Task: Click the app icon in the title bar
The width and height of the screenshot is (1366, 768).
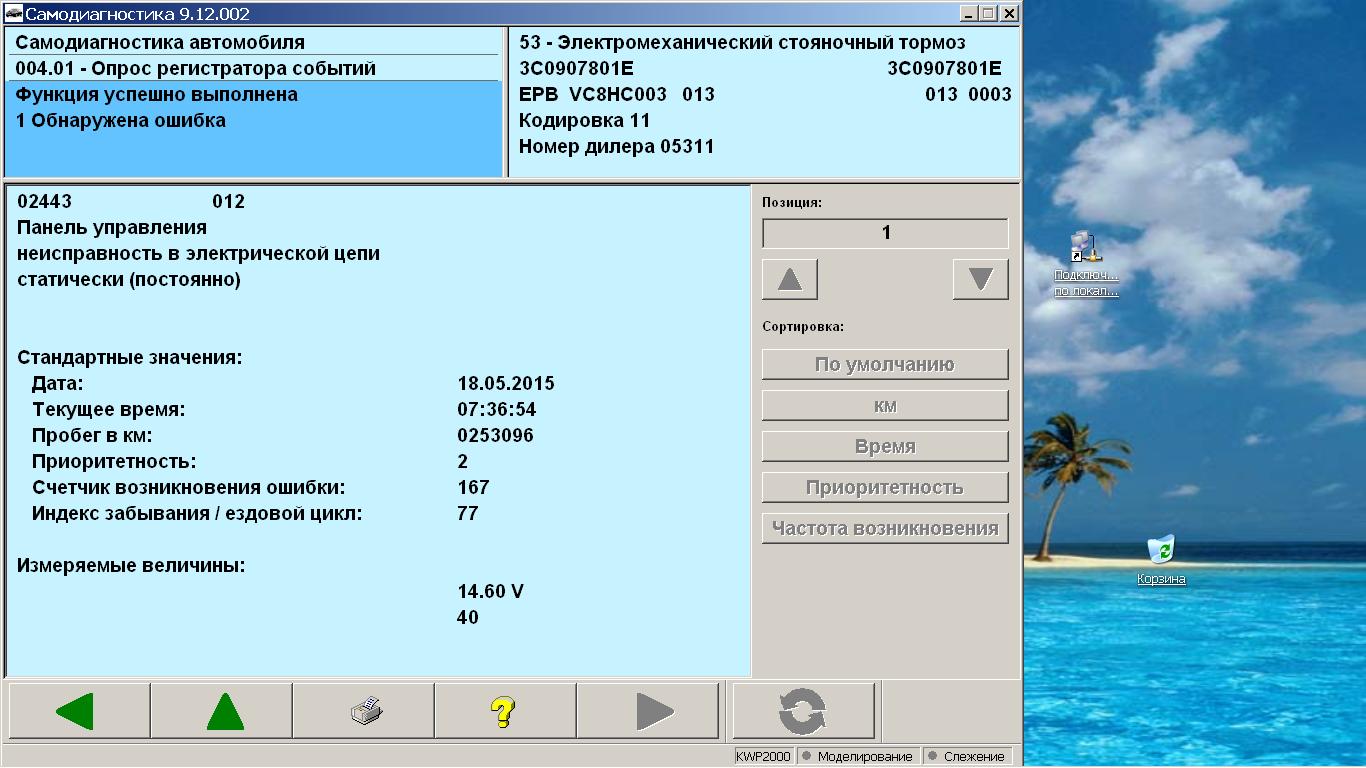Action: tap(13, 14)
